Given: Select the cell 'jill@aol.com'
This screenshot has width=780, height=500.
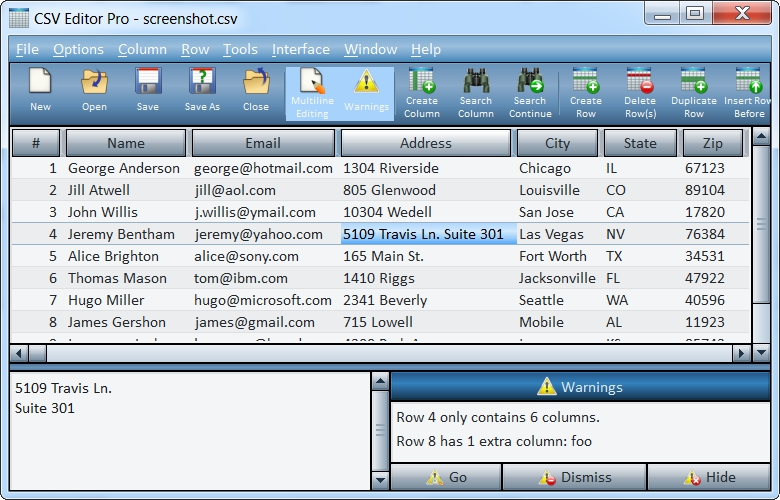Looking at the screenshot, I should (235, 190).
